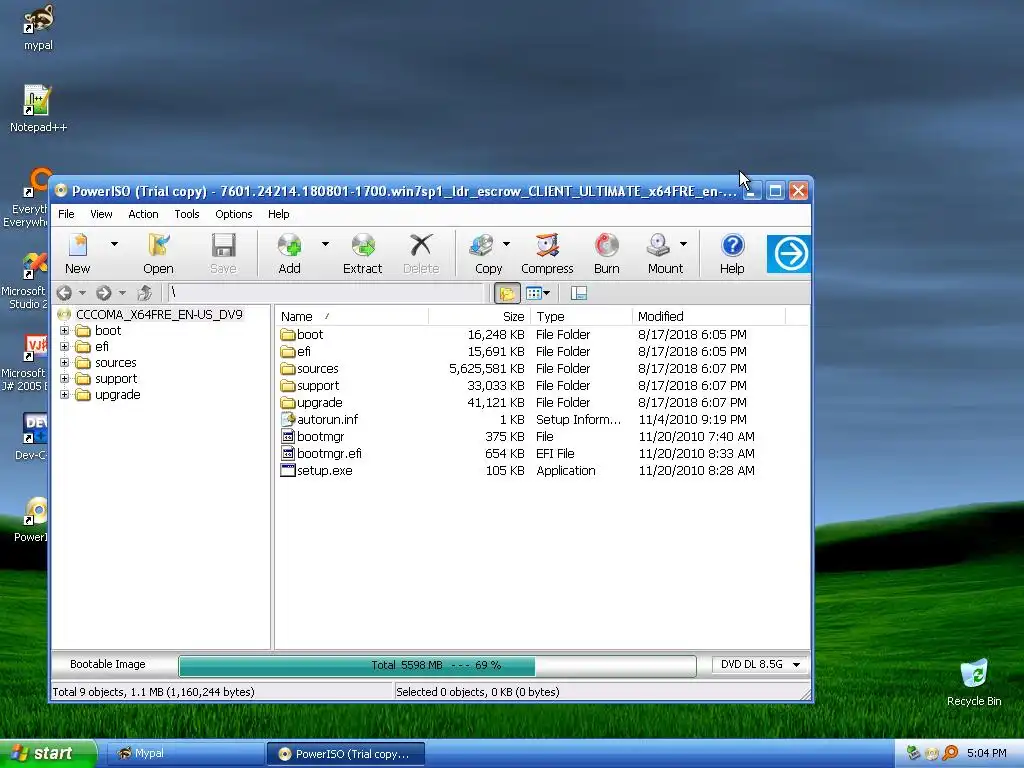
Task: Open the Recycle Bin desktop icon
Action: pyautogui.click(x=974, y=682)
